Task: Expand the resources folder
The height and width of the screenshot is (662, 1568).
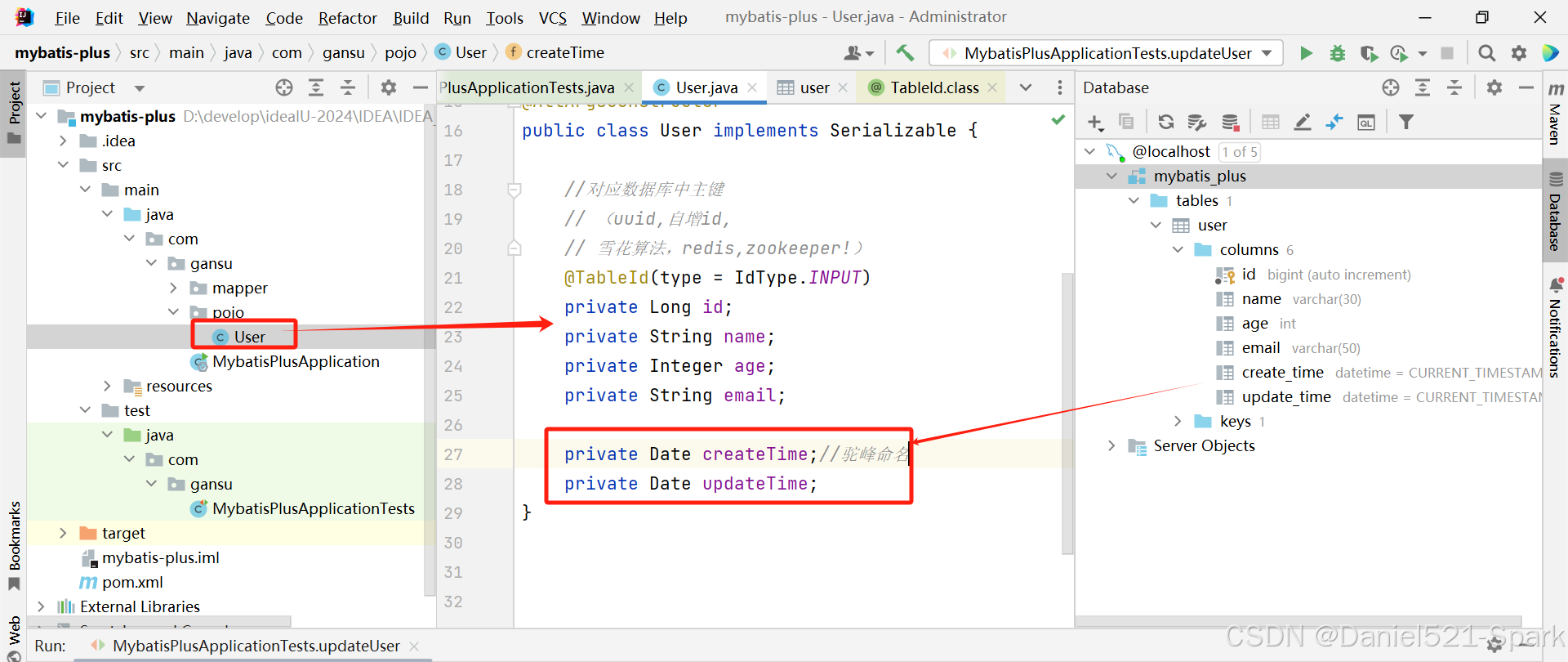Action: point(108,387)
